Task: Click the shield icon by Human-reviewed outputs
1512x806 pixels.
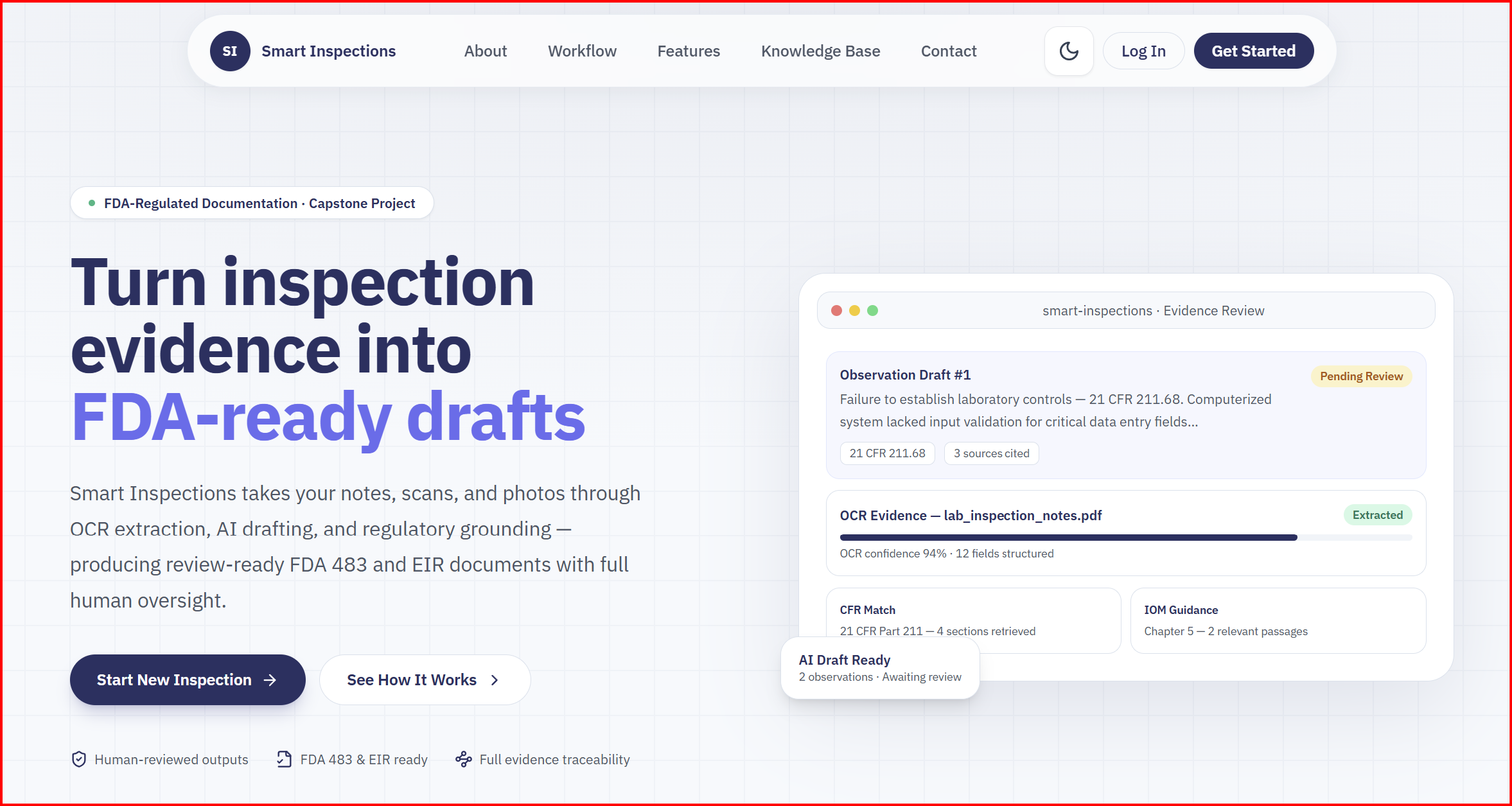Action: click(x=79, y=759)
